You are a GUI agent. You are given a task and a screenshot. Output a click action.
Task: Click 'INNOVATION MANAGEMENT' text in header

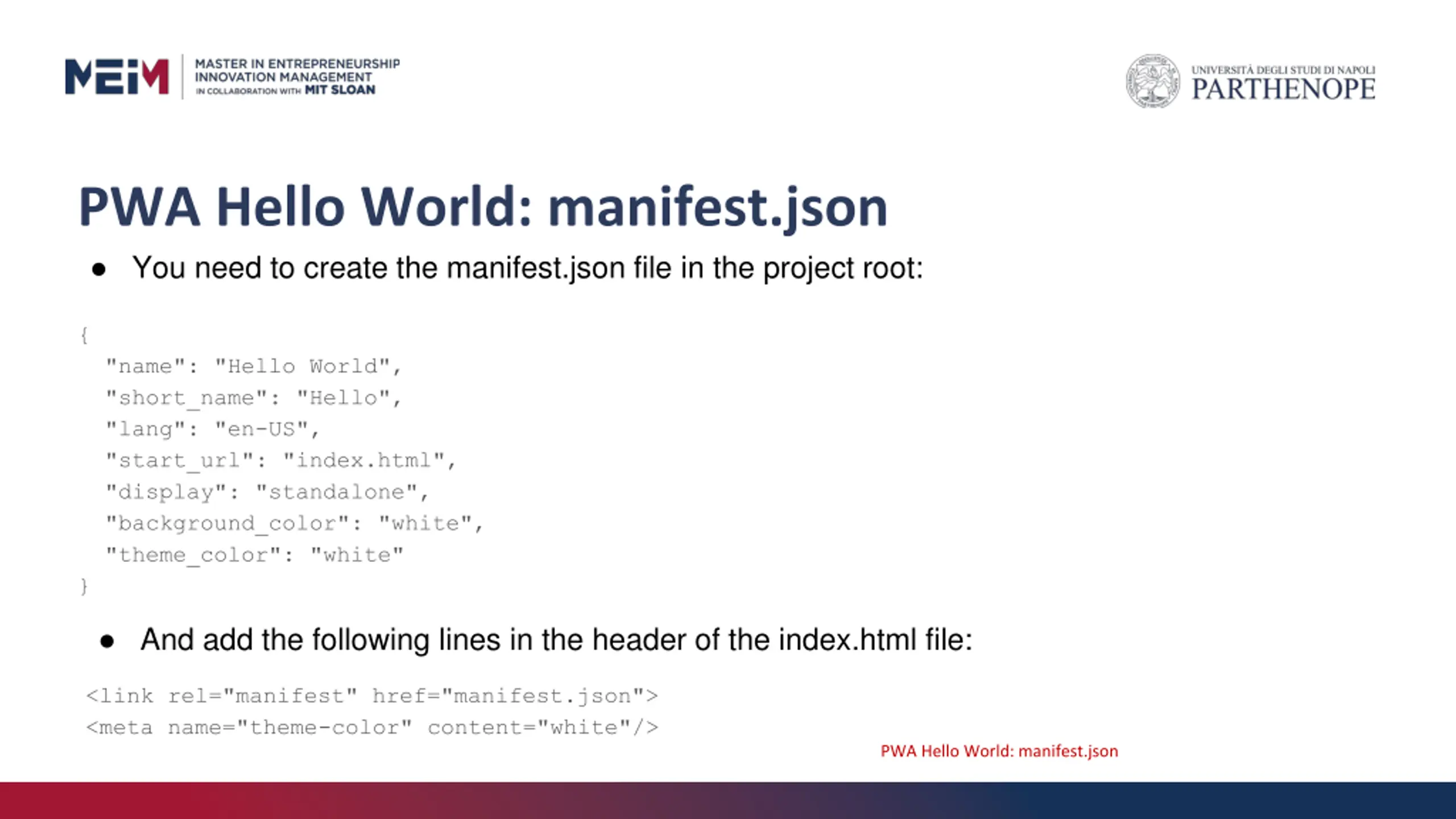[x=283, y=77]
